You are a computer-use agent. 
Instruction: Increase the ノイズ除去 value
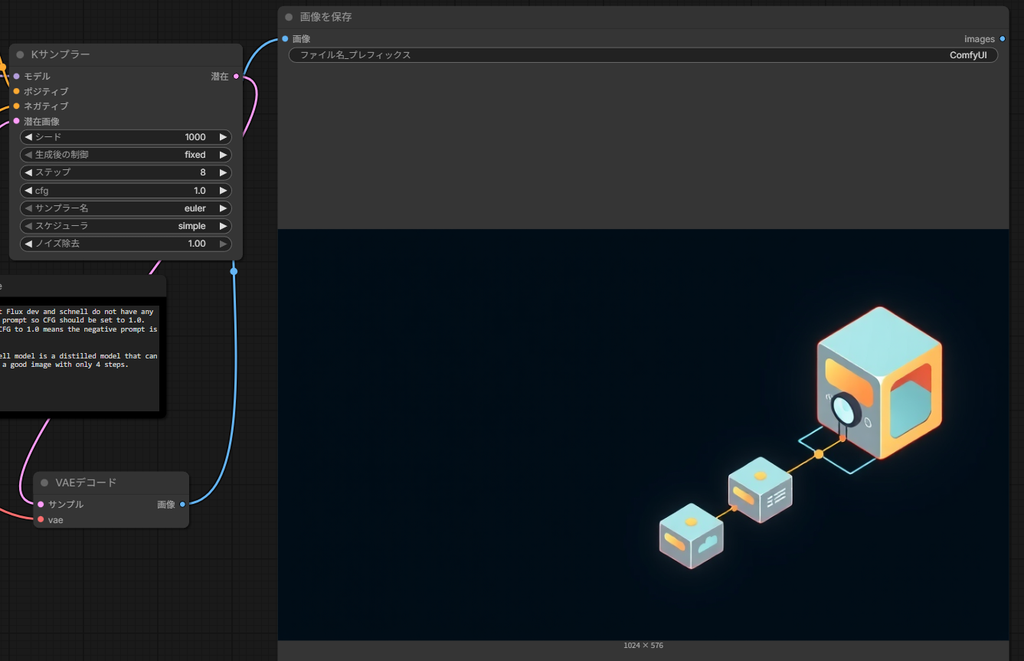click(223, 244)
